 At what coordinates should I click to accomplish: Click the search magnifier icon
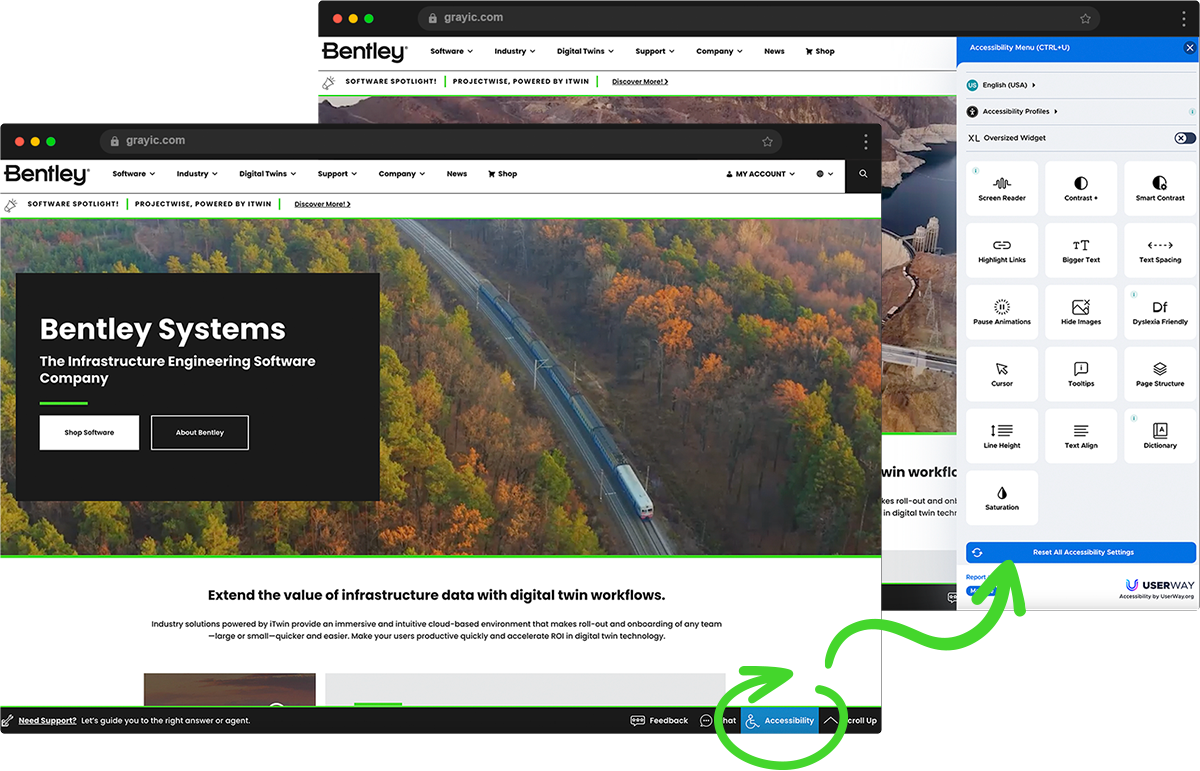point(863,174)
